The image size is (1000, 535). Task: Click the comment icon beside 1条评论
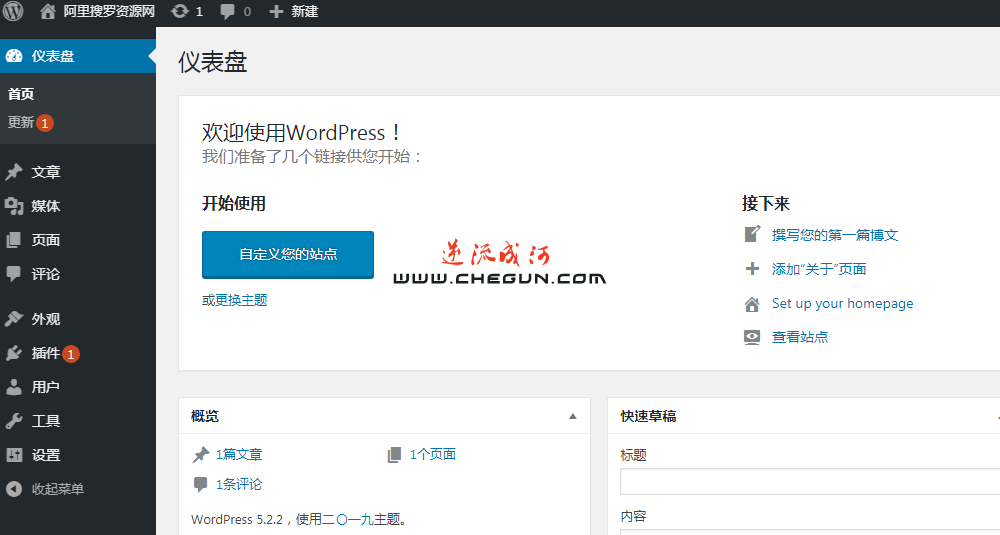pyautogui.click(x=201, y=485)
